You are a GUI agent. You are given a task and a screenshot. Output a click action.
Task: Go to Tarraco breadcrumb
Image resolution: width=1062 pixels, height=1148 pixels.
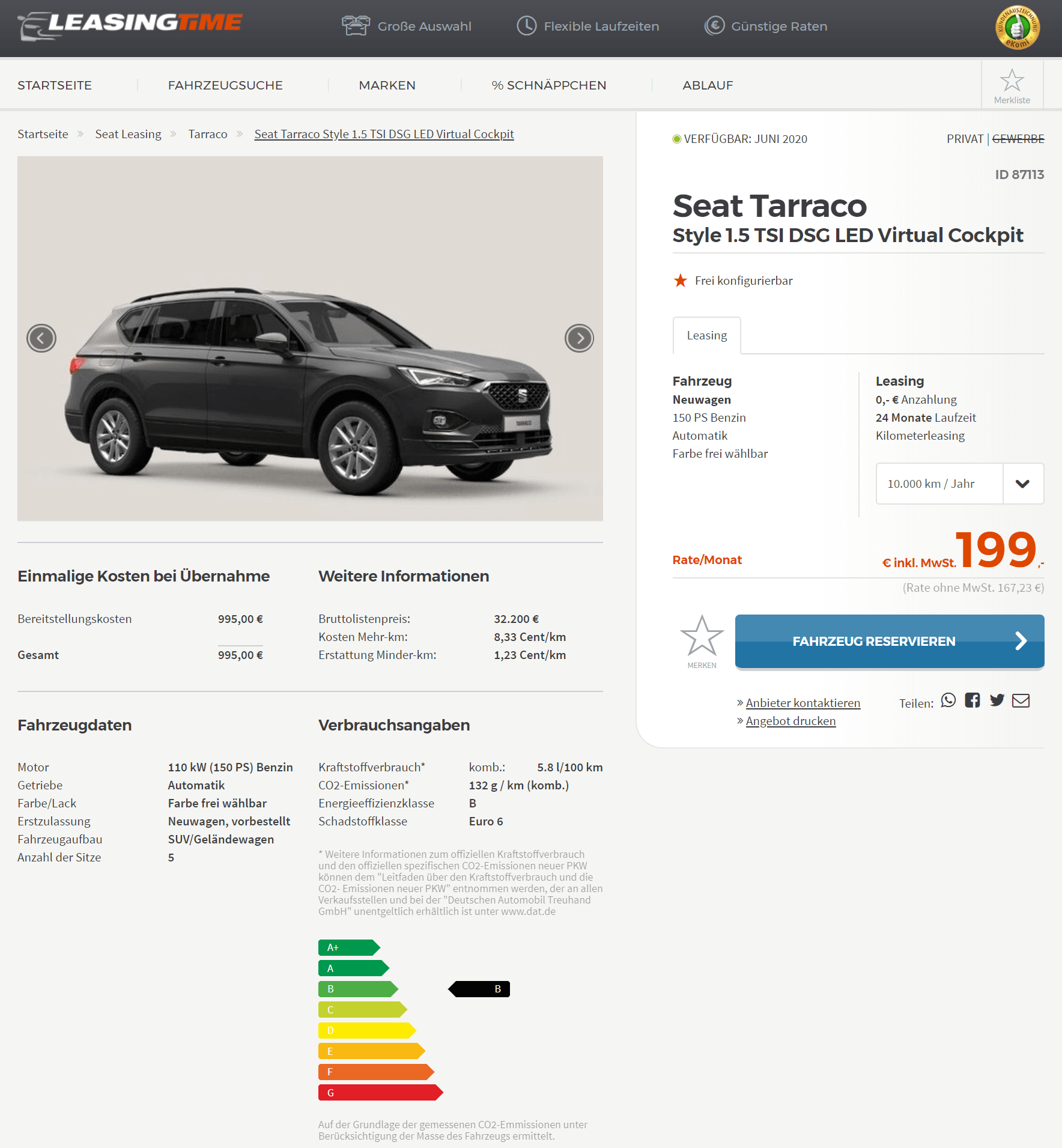click(x=208, y=134)
